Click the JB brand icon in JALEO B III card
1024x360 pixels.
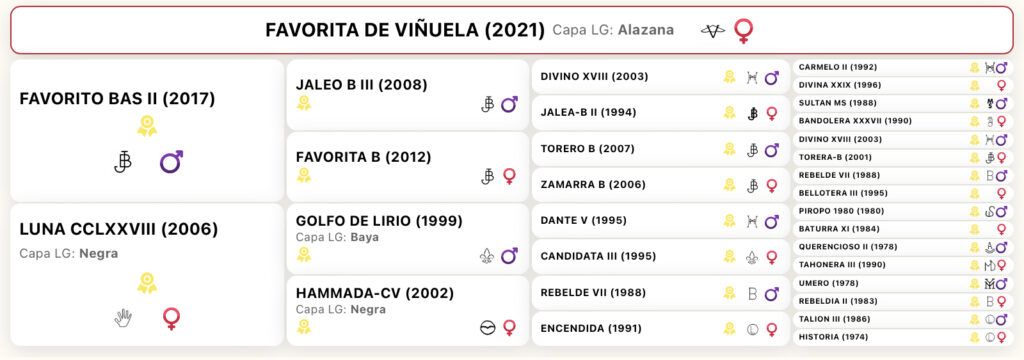point(487,105)
